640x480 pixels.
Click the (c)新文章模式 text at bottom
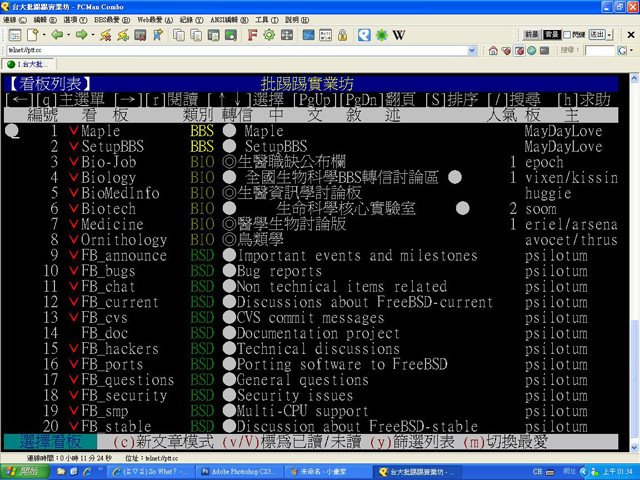[x=163, y=442]
